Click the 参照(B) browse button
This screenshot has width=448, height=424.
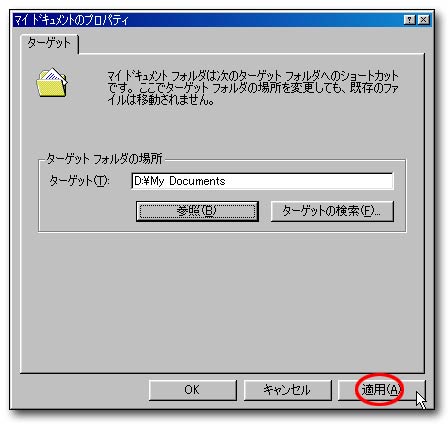pyautogui.click(x=197, y=211)
